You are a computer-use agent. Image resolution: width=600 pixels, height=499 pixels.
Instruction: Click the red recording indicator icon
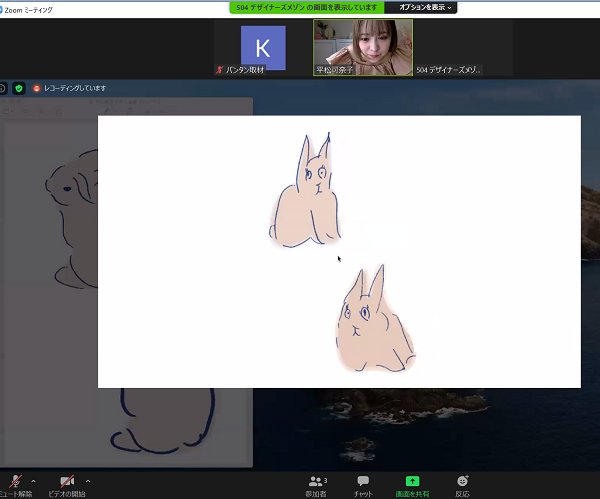36,88
